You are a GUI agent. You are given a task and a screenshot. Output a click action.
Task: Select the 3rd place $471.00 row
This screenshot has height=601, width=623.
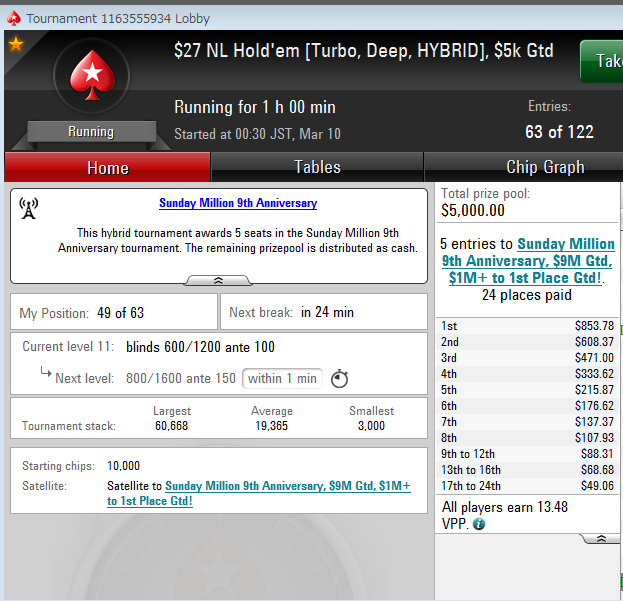point(527,358)
